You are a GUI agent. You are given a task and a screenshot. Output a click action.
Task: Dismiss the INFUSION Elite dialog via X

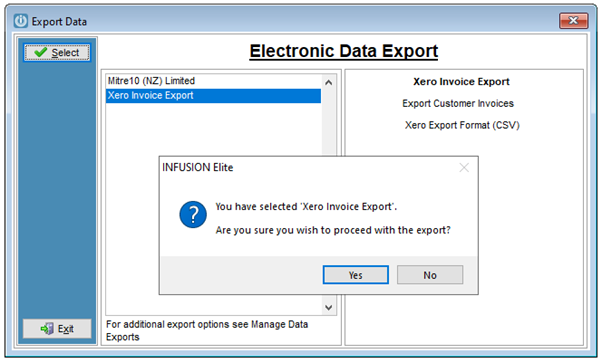click(464, 167)
